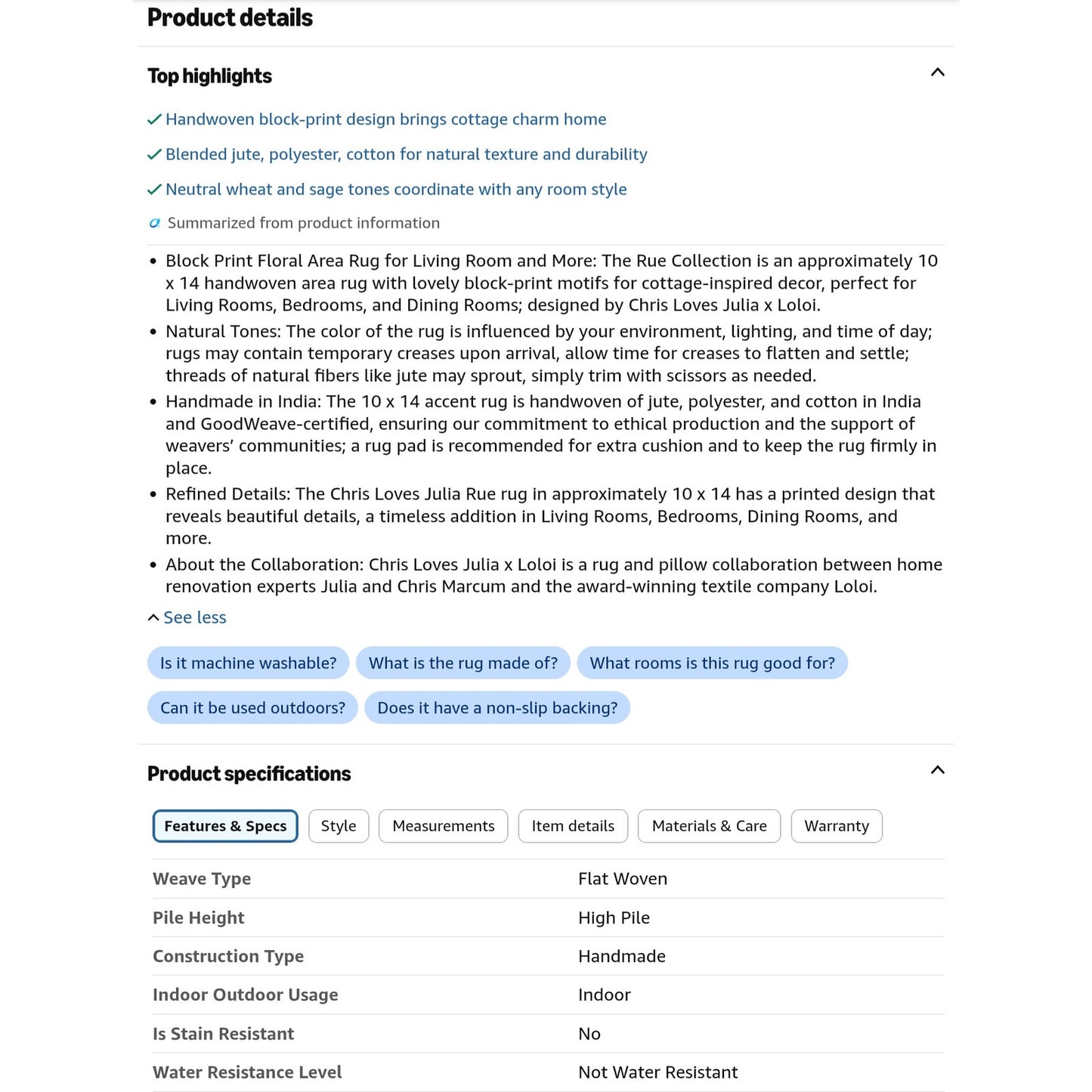Open the Neutral wheat and sage tones link
Screen dimensions: 1092x1092
[x=396, y=190]
